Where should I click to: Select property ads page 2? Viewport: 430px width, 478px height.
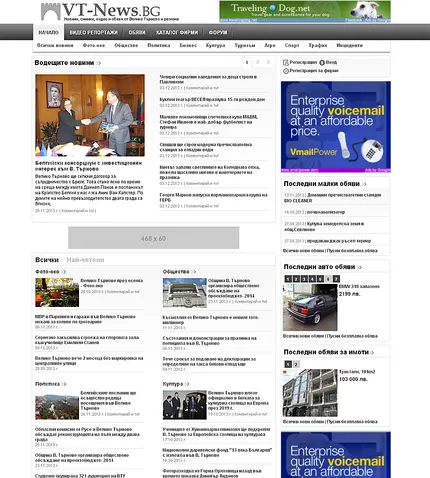[296, 364]
